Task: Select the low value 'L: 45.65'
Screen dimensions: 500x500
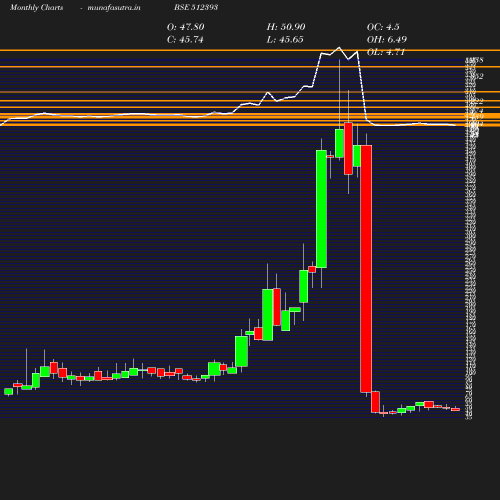Action: (285, 40)
